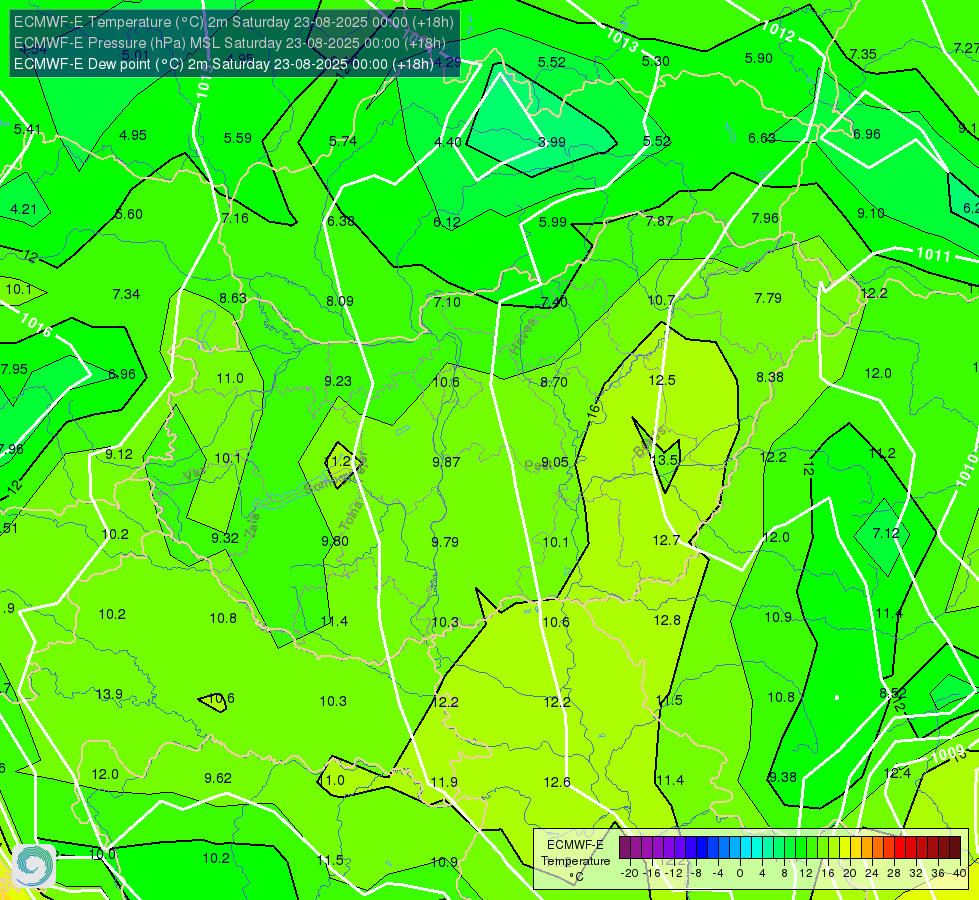Click the 11.9 dew point value
Screen dimensions: 979x900
(444, 782)
